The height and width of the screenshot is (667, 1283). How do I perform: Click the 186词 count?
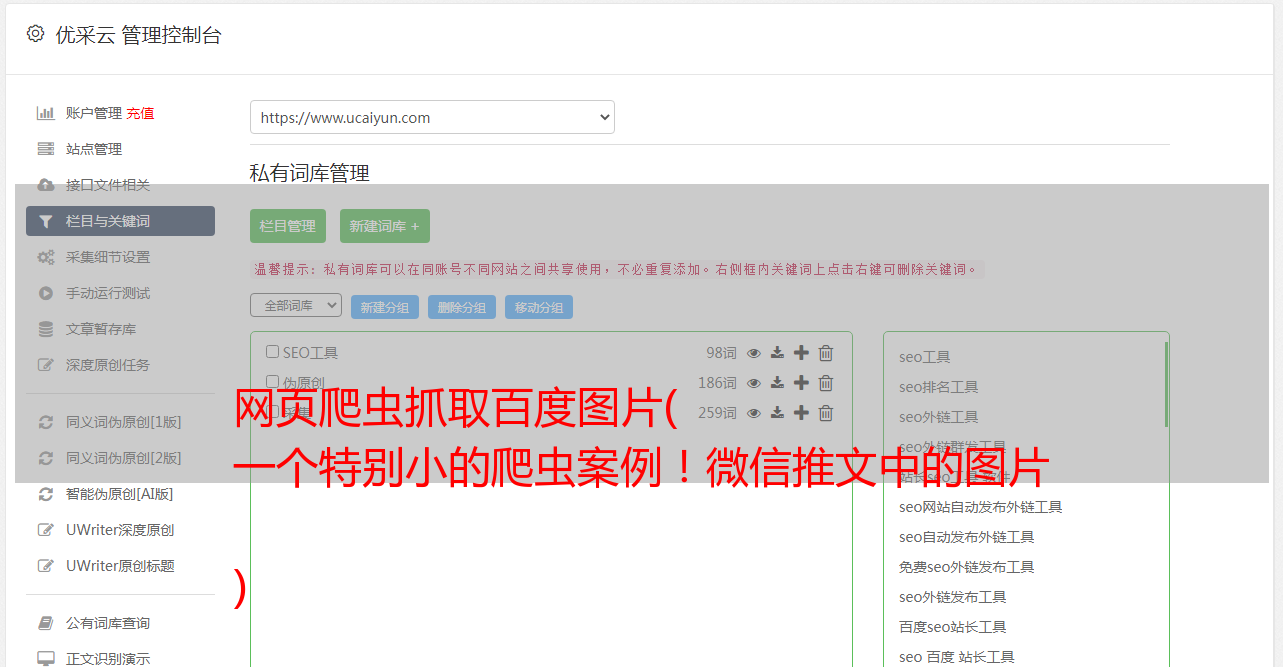click(717, 383)
